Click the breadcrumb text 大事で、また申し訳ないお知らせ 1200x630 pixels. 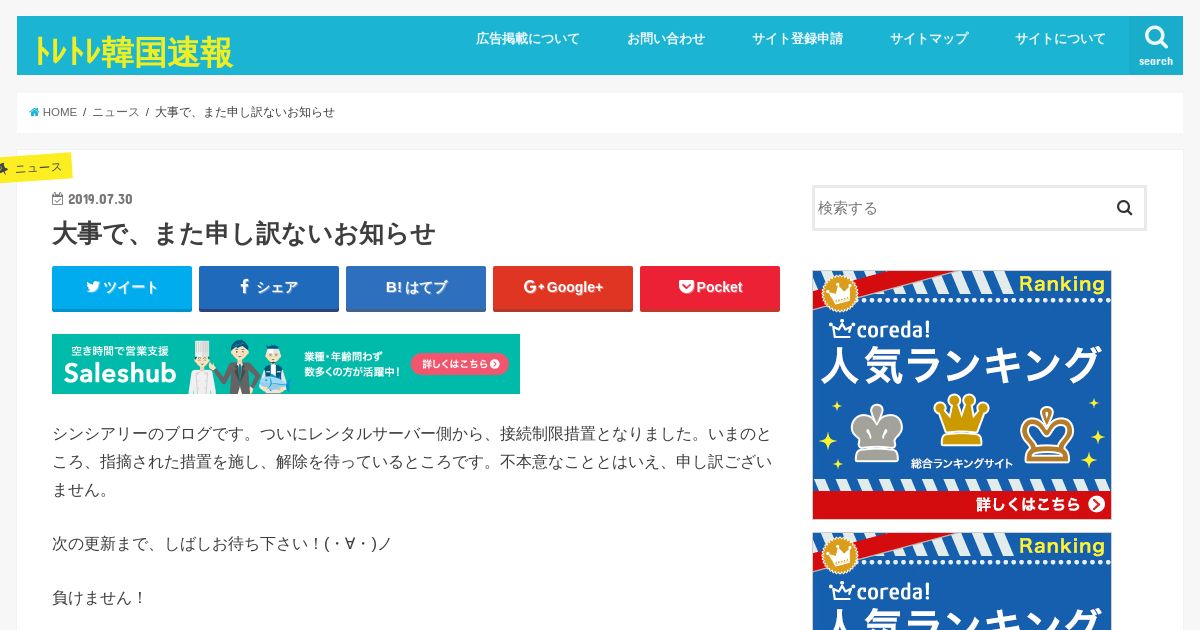245,112
